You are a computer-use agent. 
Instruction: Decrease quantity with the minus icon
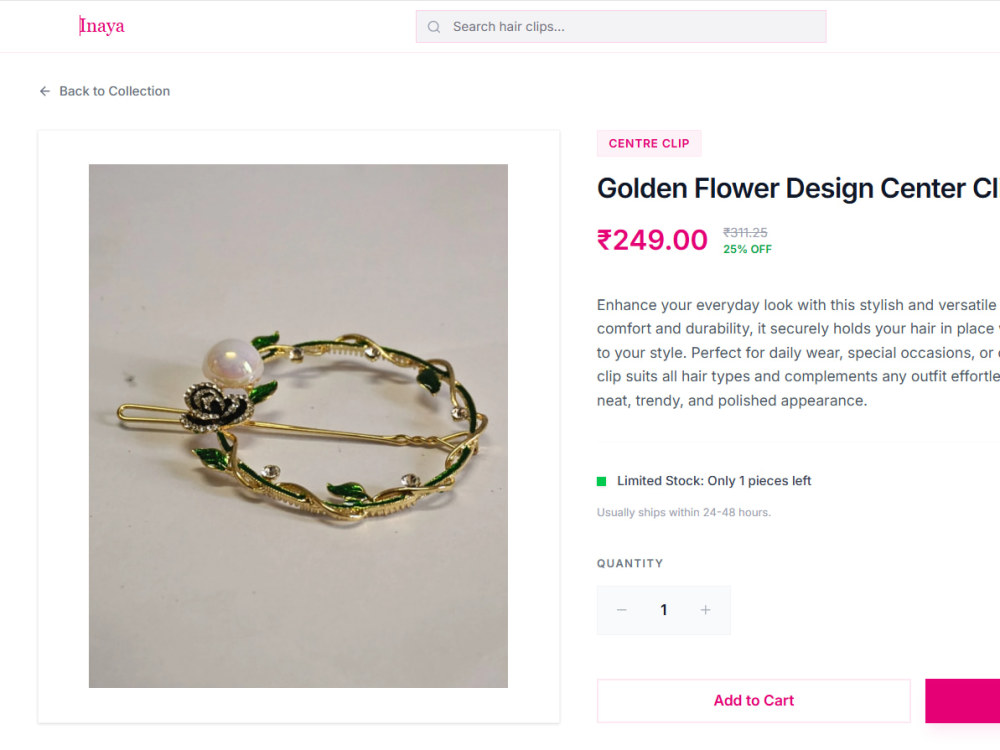[622, 610]
